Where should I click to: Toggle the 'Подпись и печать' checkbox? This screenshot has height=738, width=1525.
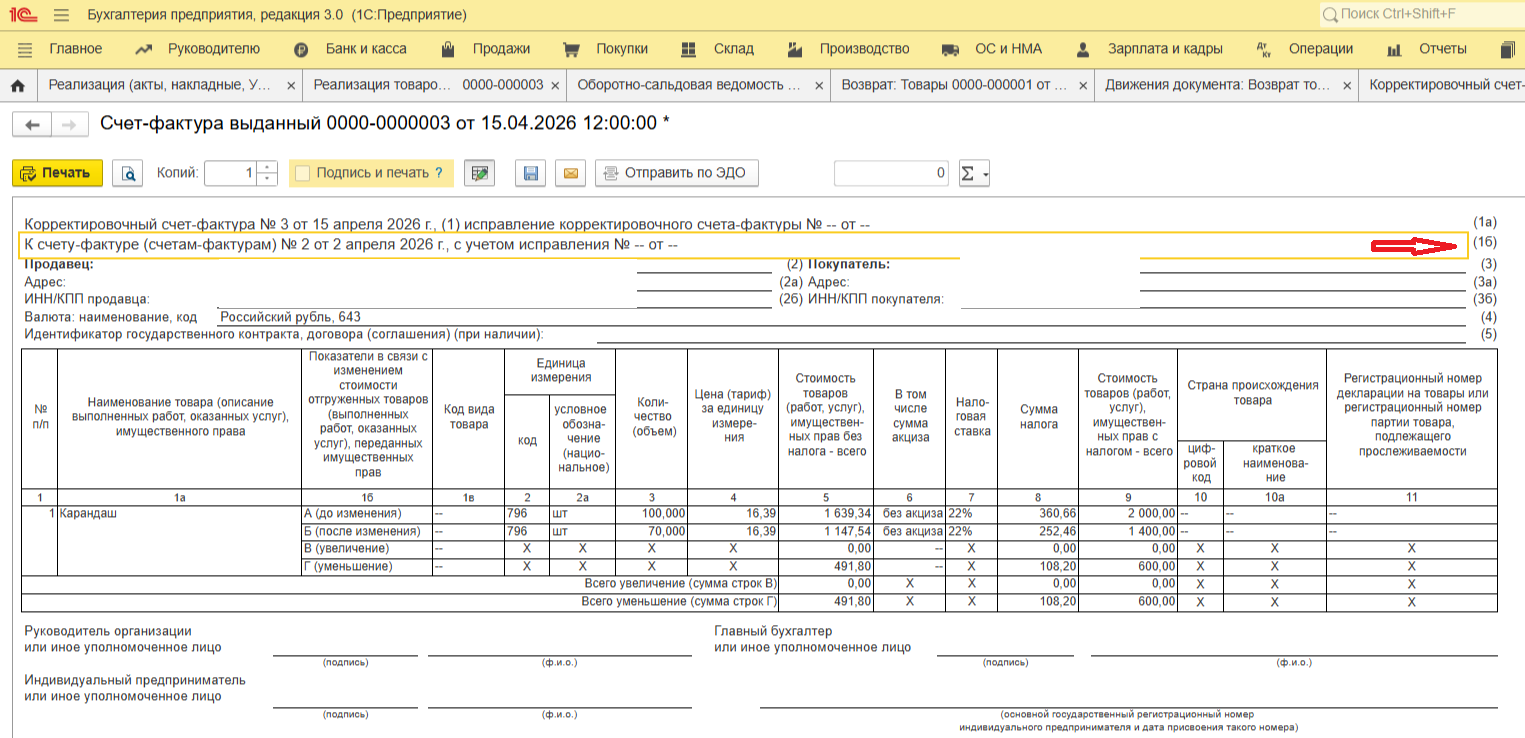tap(303, 173)
